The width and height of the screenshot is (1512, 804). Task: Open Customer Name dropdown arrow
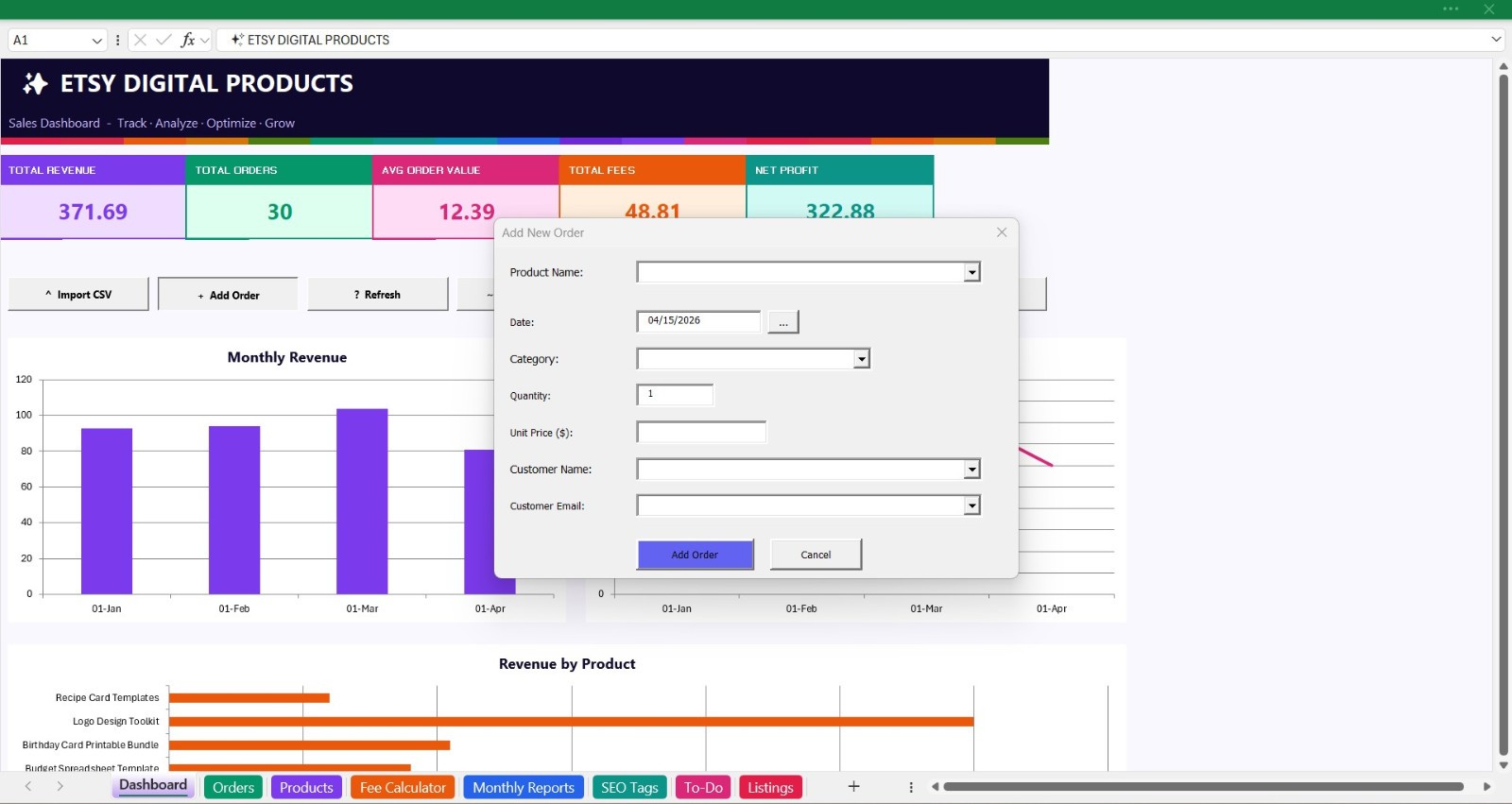(x=971, y=470)
